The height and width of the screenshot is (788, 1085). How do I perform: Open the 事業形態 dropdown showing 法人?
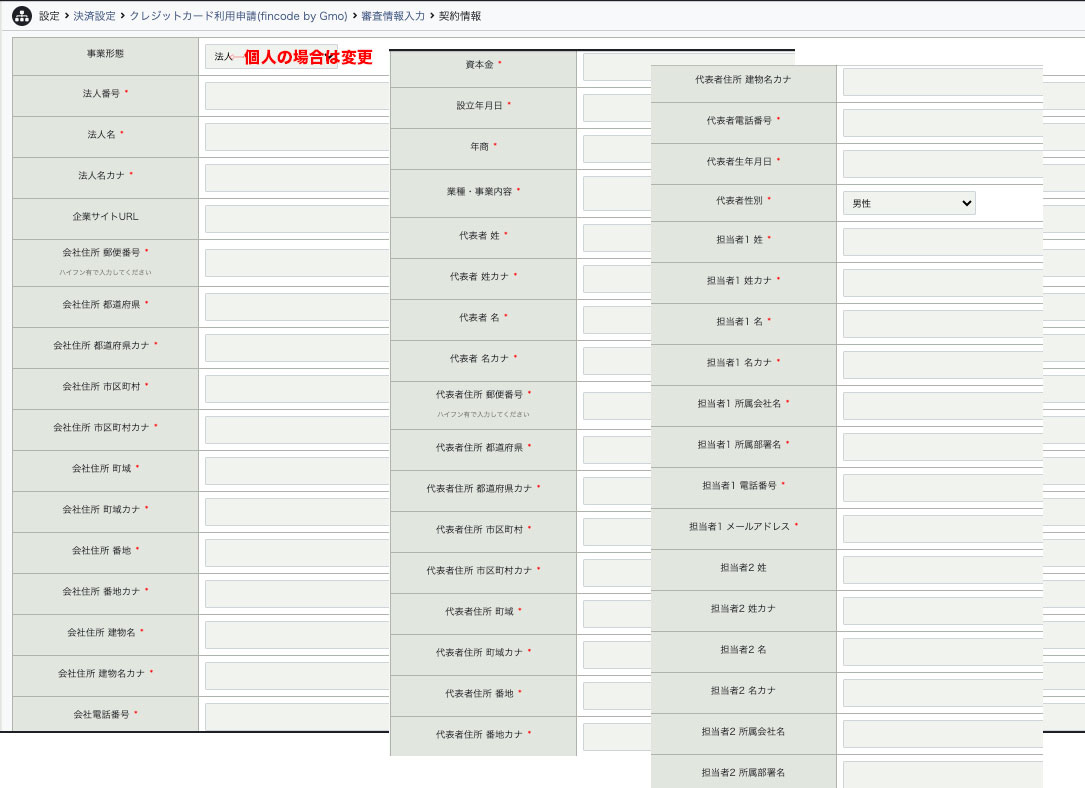pyautogui.click(x=223, y=57)
